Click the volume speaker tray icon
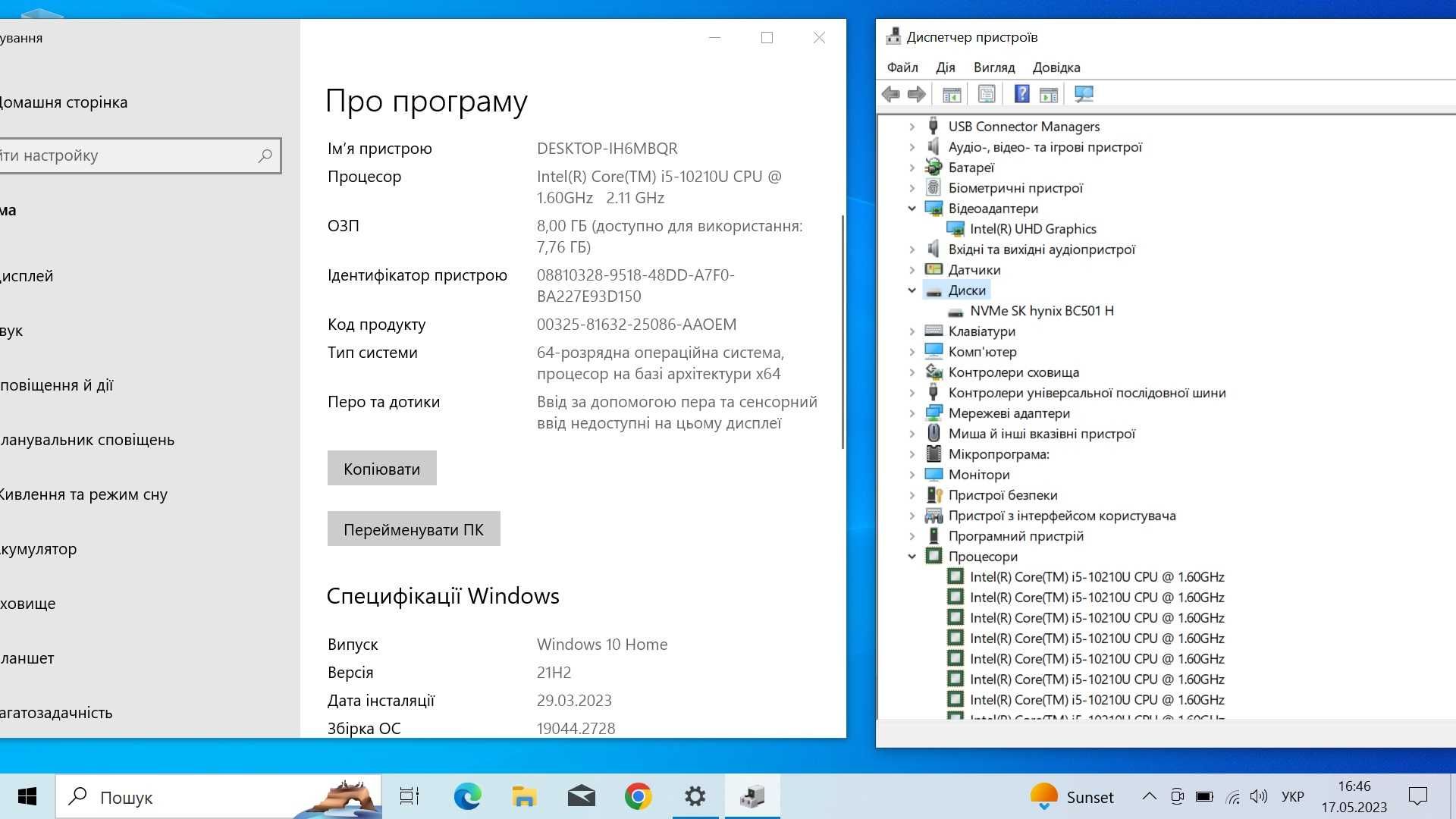Image resolution: width=1456 pixels, height=819 pixels. tap(1259, 796)
